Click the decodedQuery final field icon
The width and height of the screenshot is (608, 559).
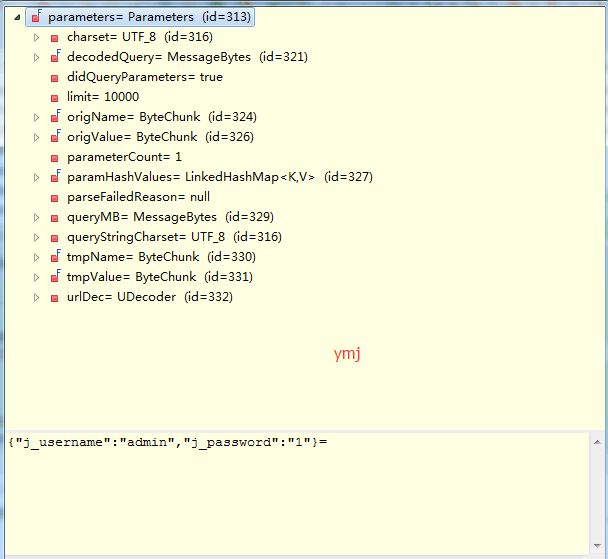pyautogui.click(x=55, y=56)
